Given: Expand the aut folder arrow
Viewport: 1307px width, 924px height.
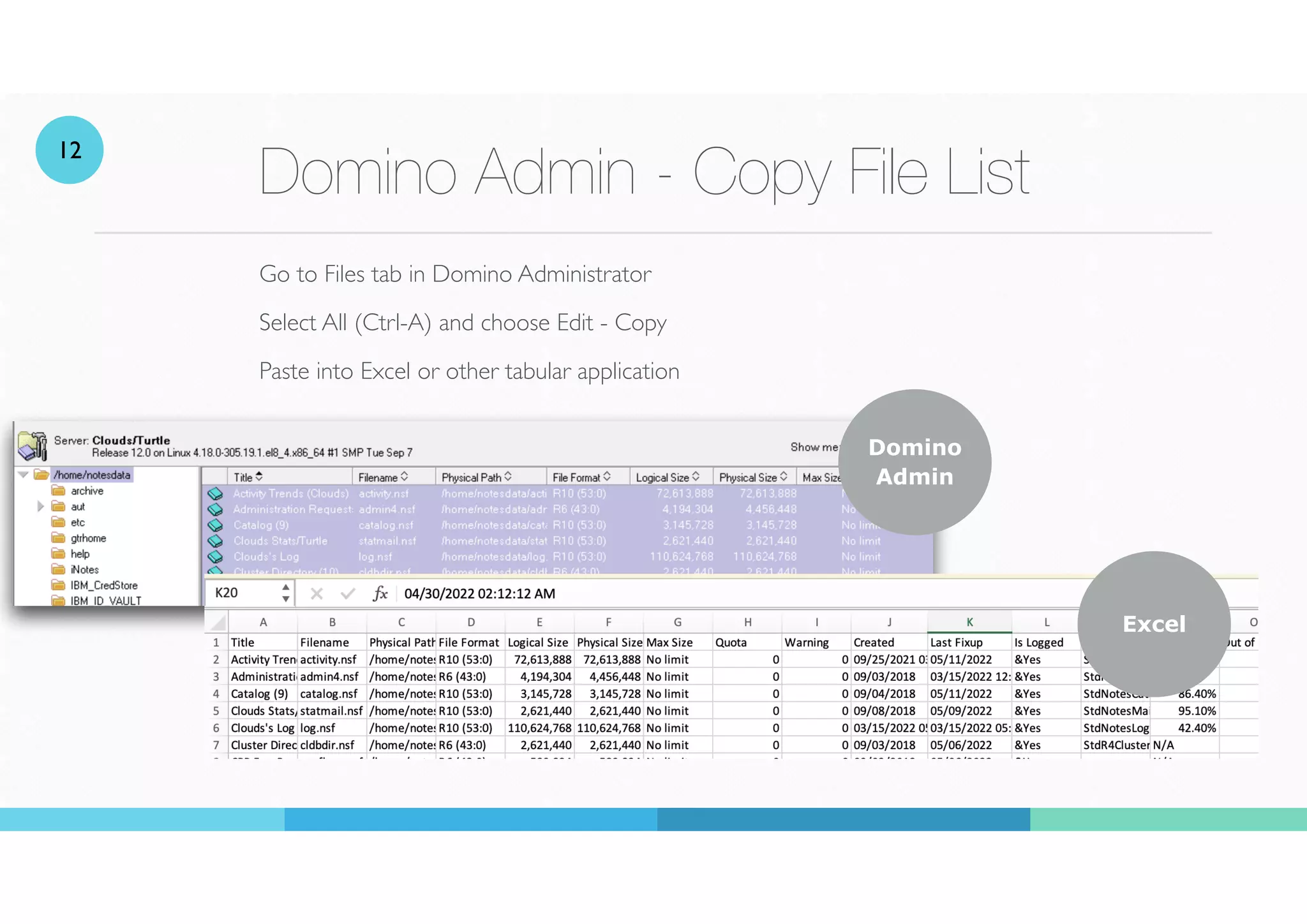Looking at the screenshot, I should tap(40, 507).
